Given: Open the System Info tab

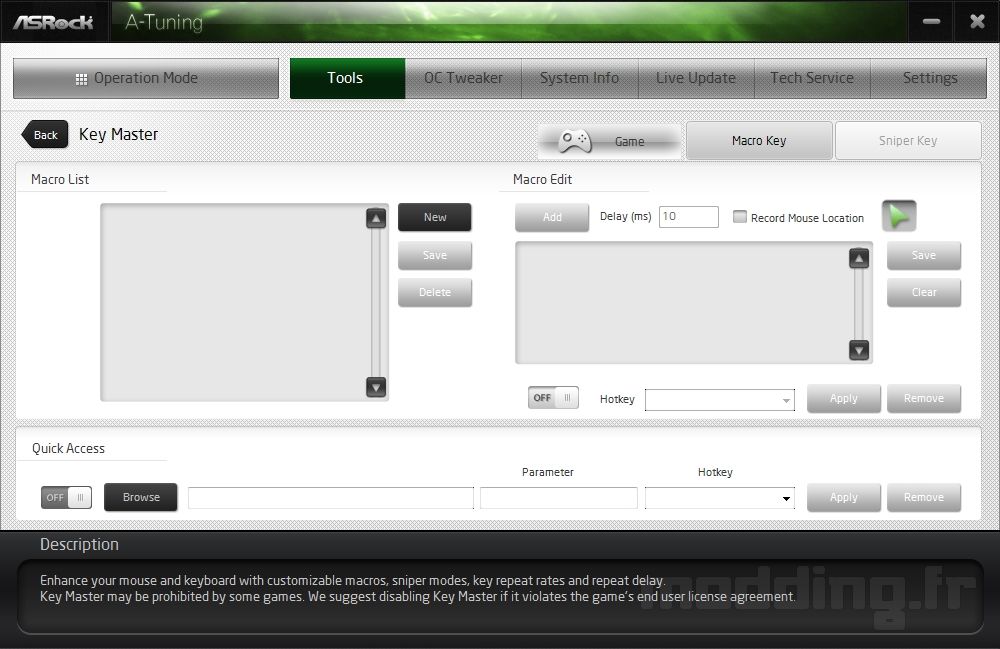Looking at the screenshot, I should pos(579,78).
